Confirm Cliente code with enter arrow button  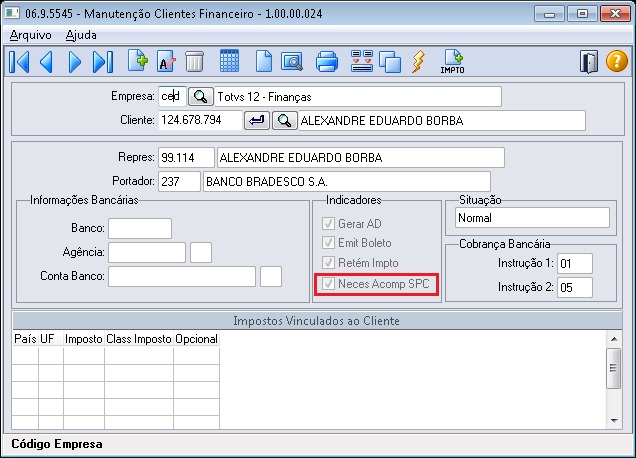256,120
